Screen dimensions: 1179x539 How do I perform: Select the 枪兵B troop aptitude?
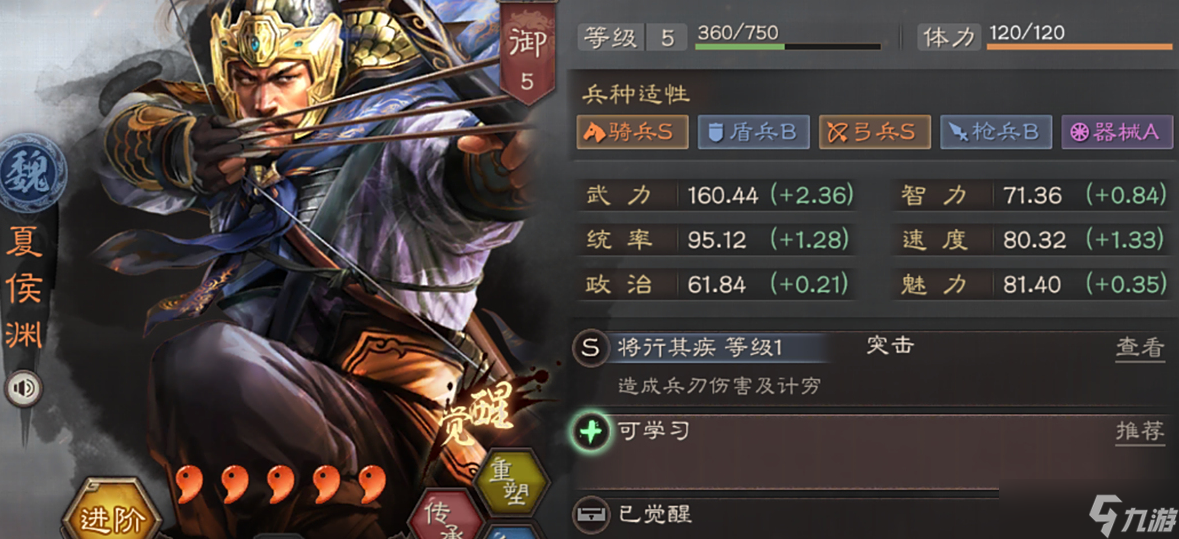(x=996, y=132)
